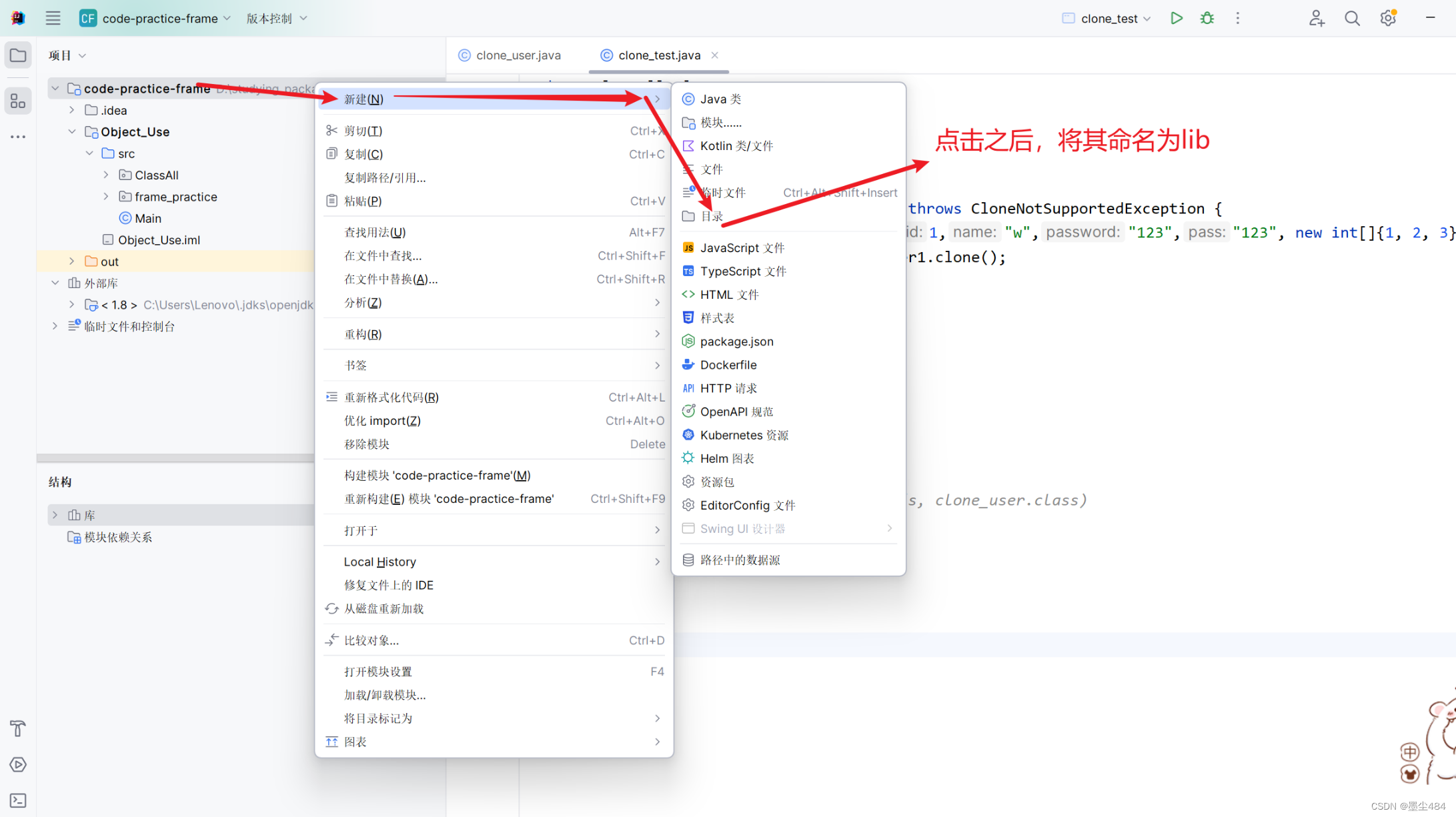
Task: Run clone_test with the green play icon
Action: click(1177, 18)
